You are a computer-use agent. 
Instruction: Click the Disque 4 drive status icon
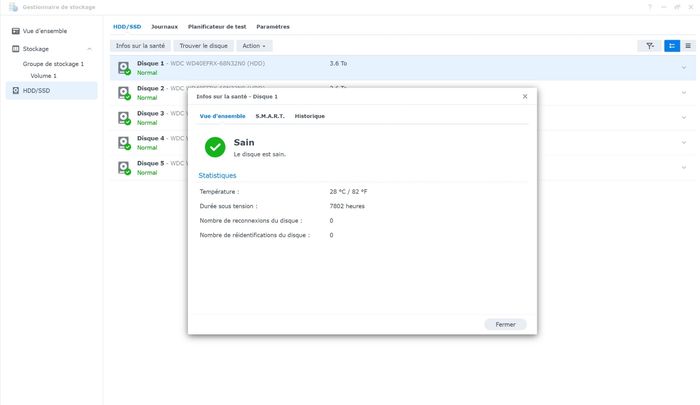pos(124,143)
